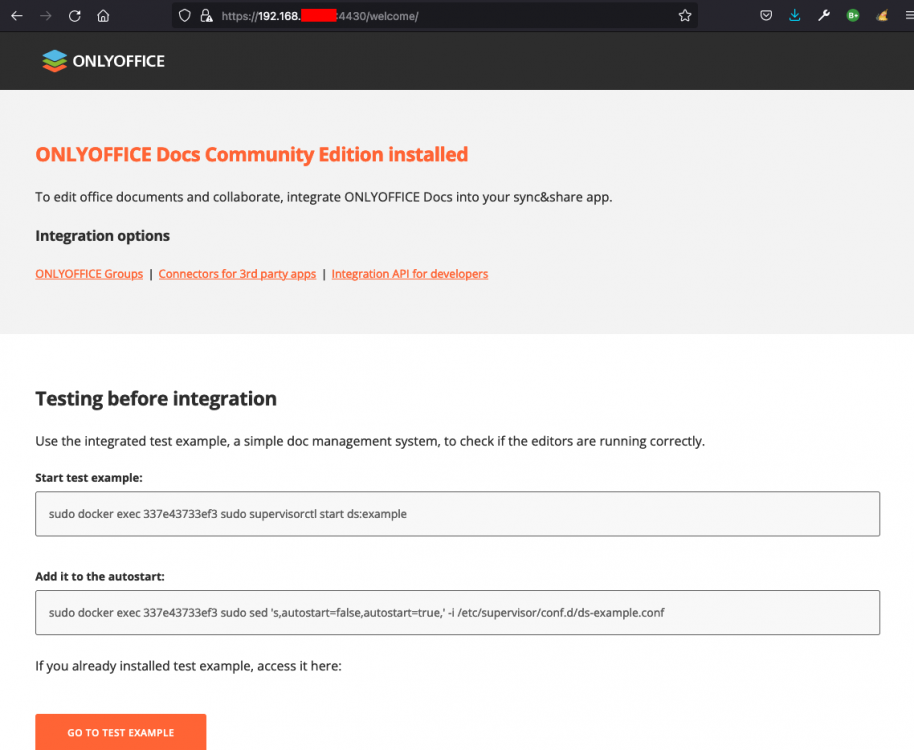Select the autostart sed command box
The image size is (914, 750).
coord(458,612)
